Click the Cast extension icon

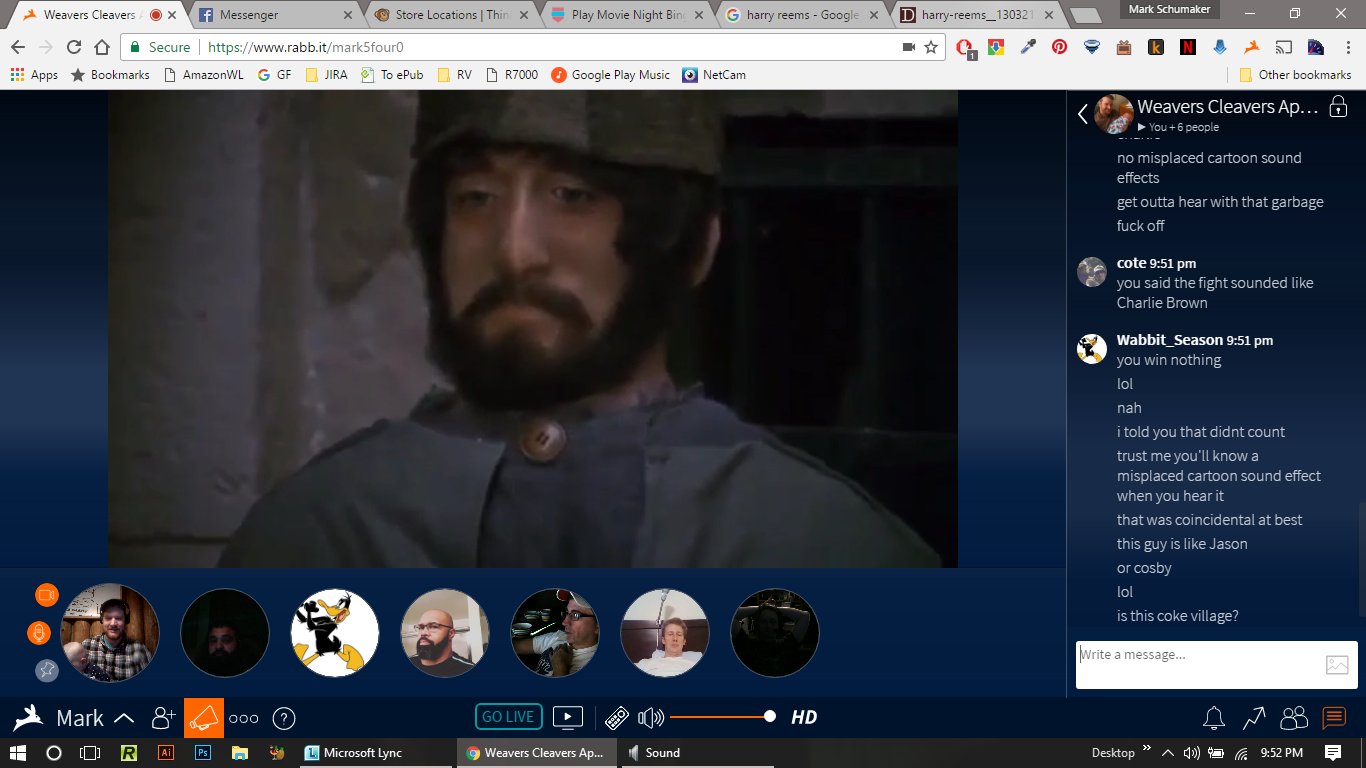1284,47
